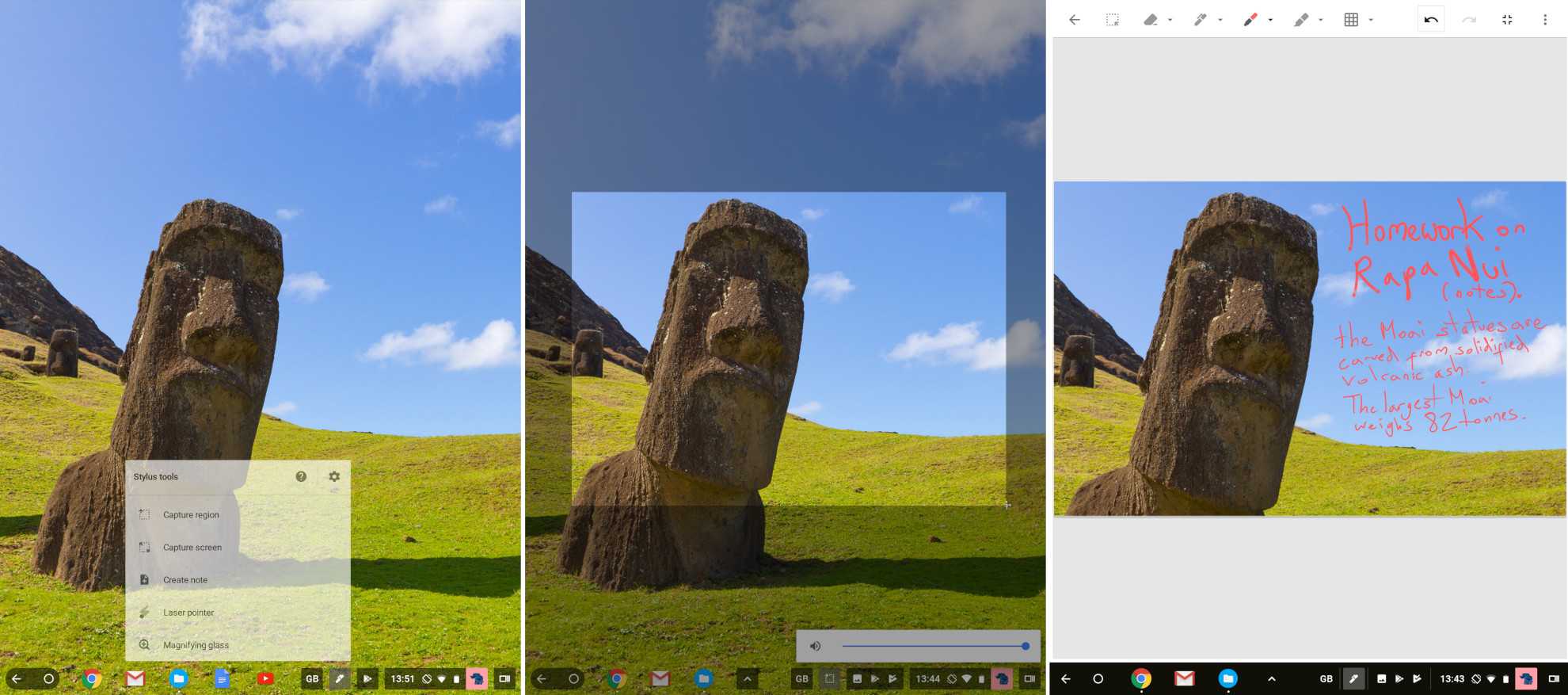Image resolution: width=1568 pixels, height=695 pixels.
Task: Expand the red marker options dropdown arrow
Action: coord(1270,20)
